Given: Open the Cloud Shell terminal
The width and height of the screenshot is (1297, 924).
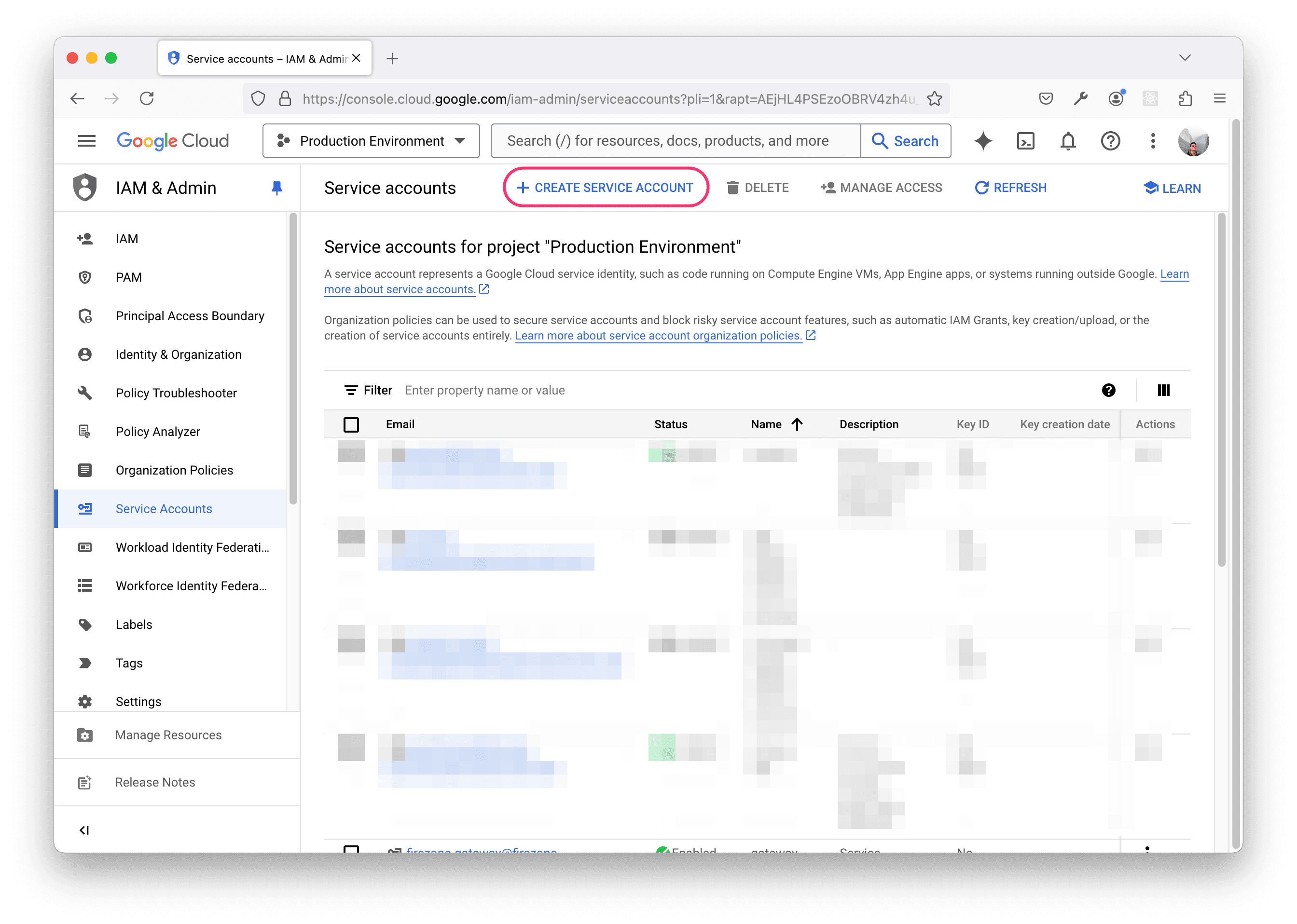Looking at the screenshot, I should coord(1026,141).
